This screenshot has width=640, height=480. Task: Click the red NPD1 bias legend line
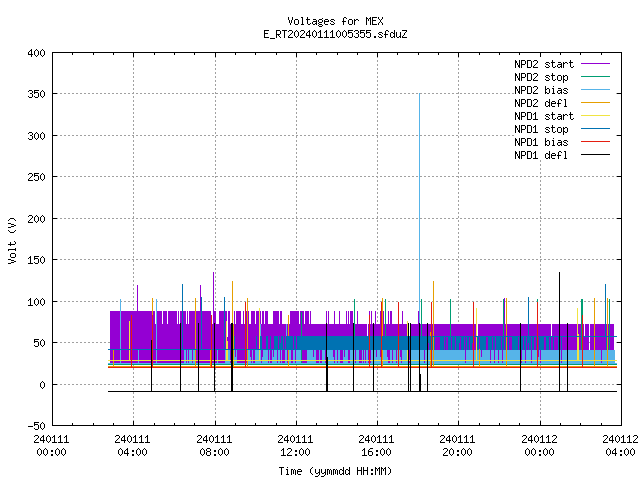pos(596,142)
